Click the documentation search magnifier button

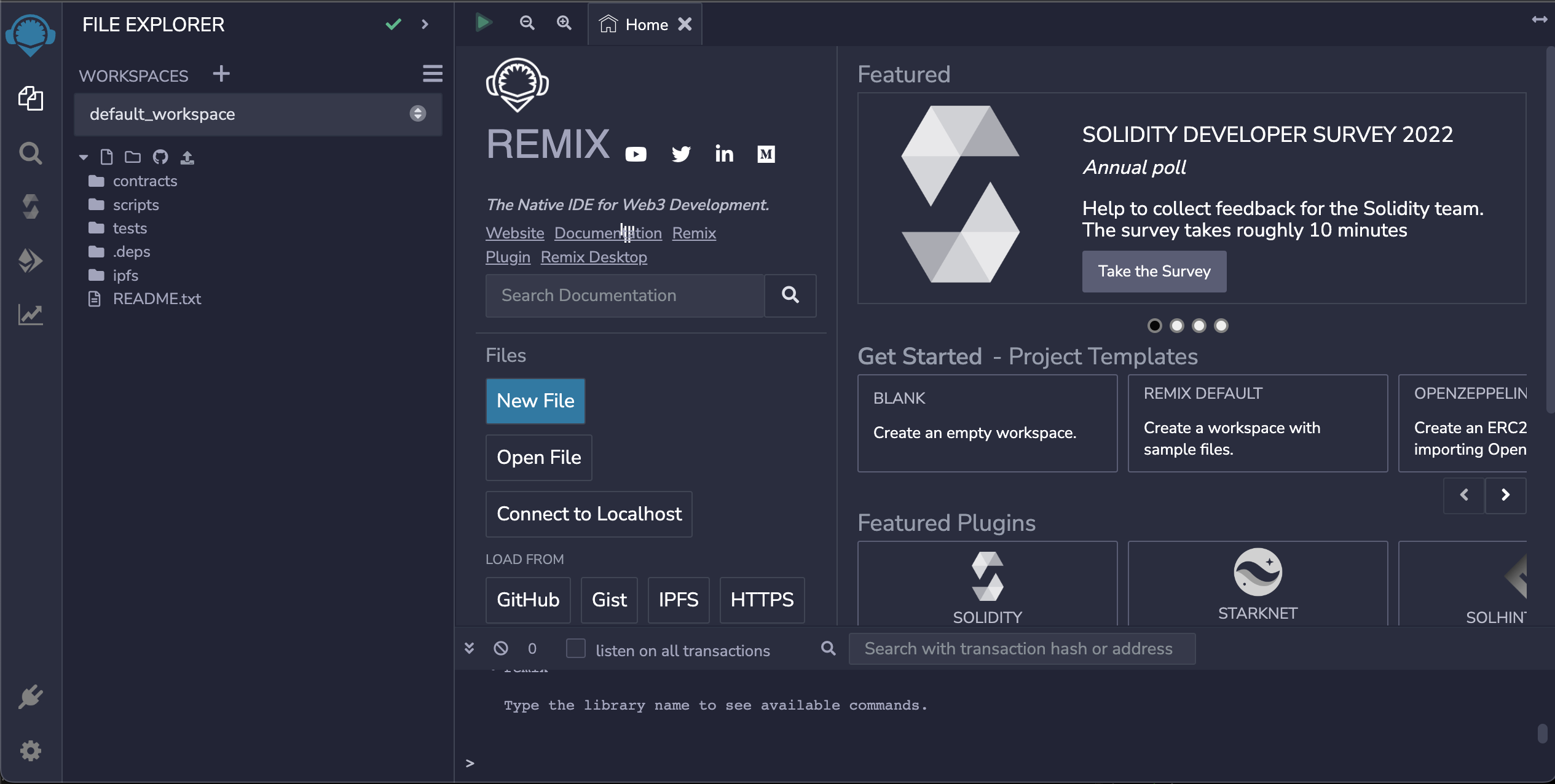click(790, 296)
